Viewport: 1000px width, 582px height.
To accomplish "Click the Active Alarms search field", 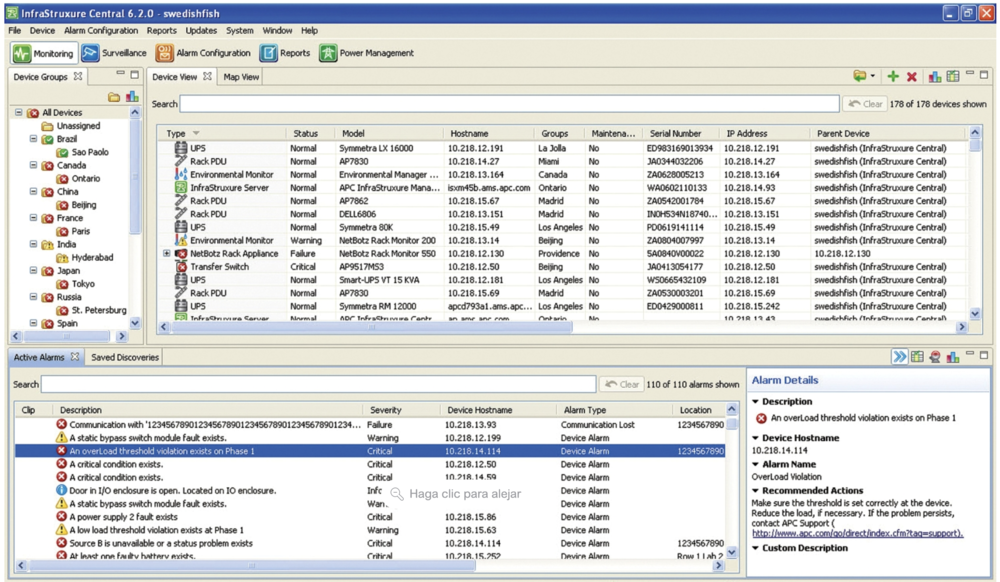I will click(x=318, y=384).
